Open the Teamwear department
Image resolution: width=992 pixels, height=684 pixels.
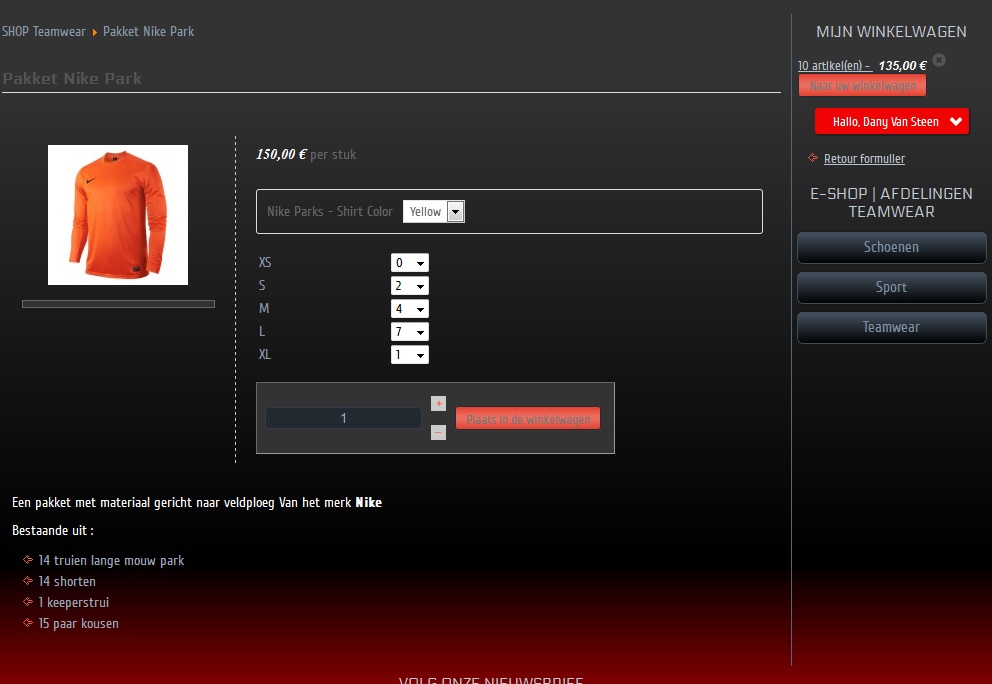(891, 327)
